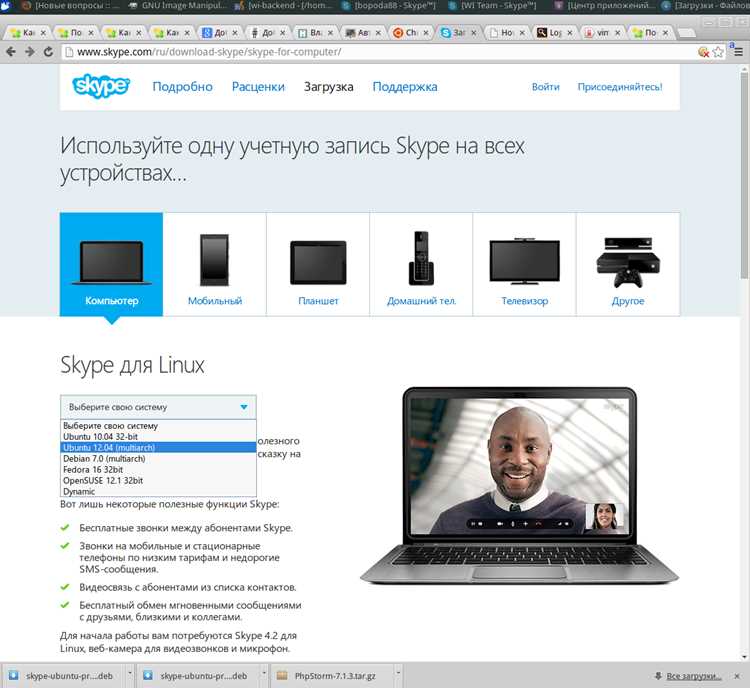Switch to 'bopoda88 - Skype' window in taskbar
This screenshot has width=750, height=688.
point(390,6)
